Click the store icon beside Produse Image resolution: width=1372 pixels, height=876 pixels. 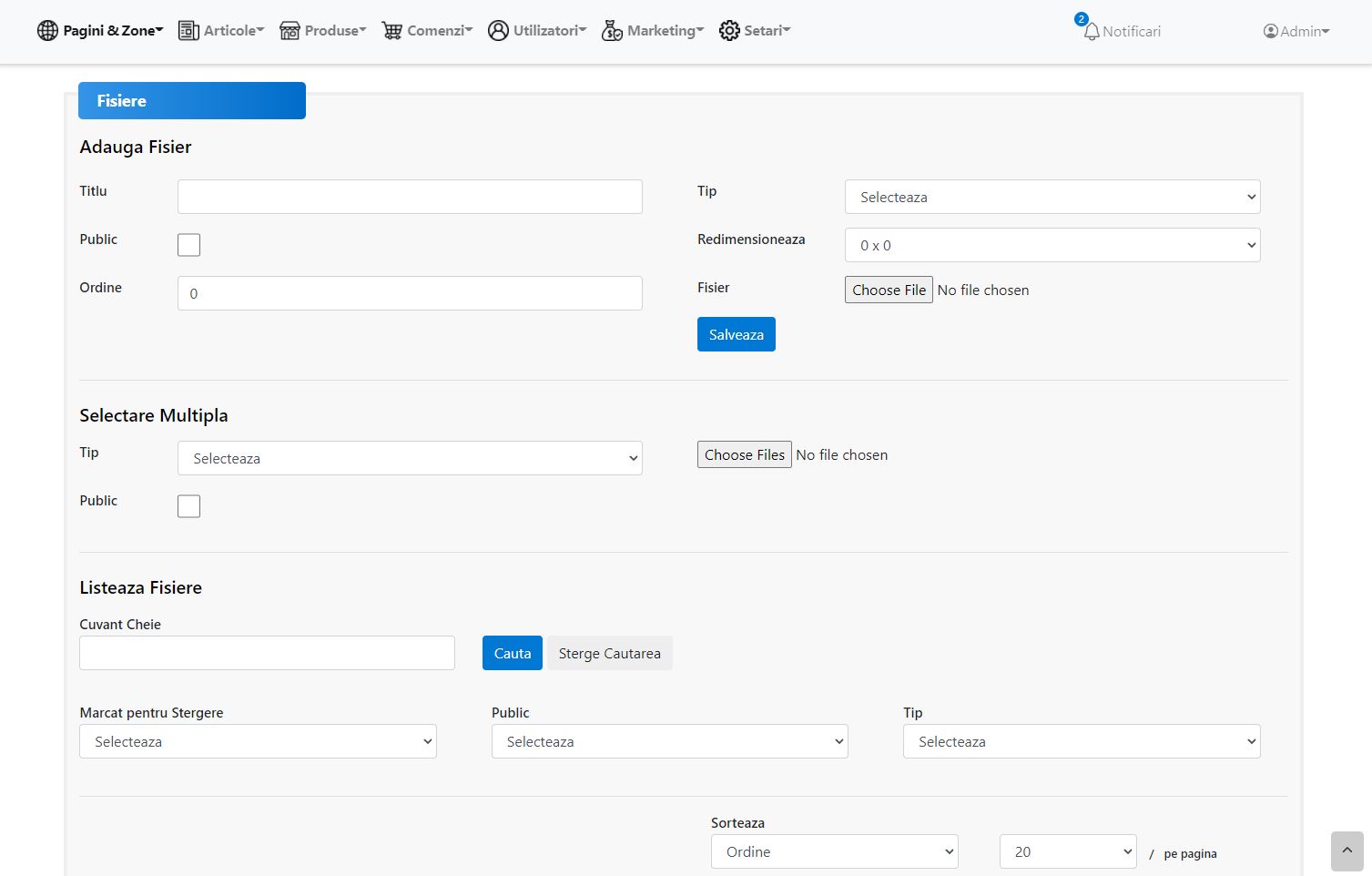coord(290,31)
